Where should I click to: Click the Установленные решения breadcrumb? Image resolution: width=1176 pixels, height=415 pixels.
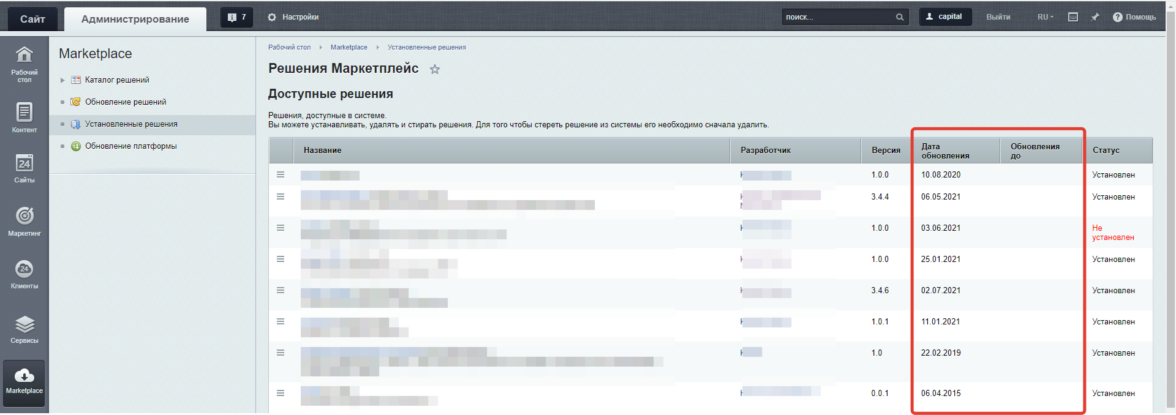coord(427,47)
